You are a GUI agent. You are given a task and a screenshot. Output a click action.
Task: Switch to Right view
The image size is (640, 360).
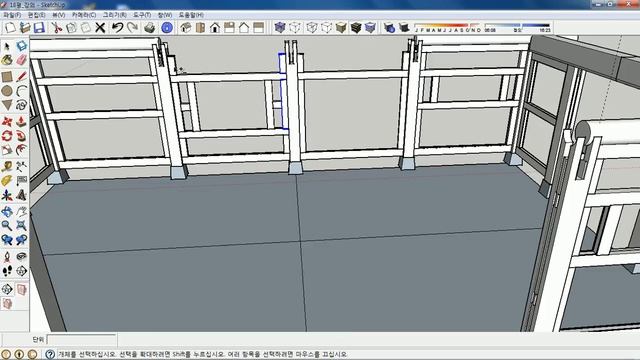tap(229, 28)
